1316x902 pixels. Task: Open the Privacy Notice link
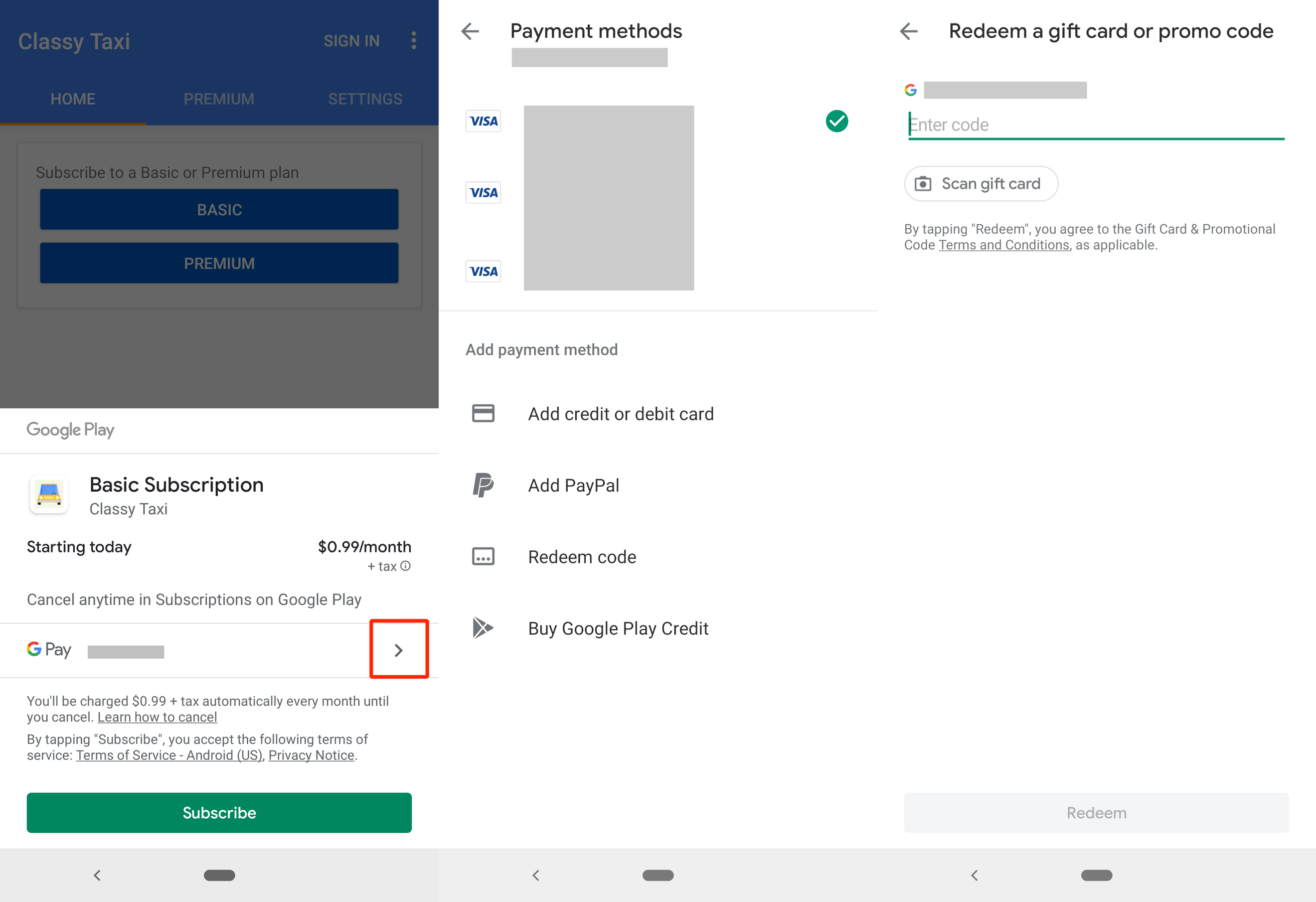click(311, 755)
